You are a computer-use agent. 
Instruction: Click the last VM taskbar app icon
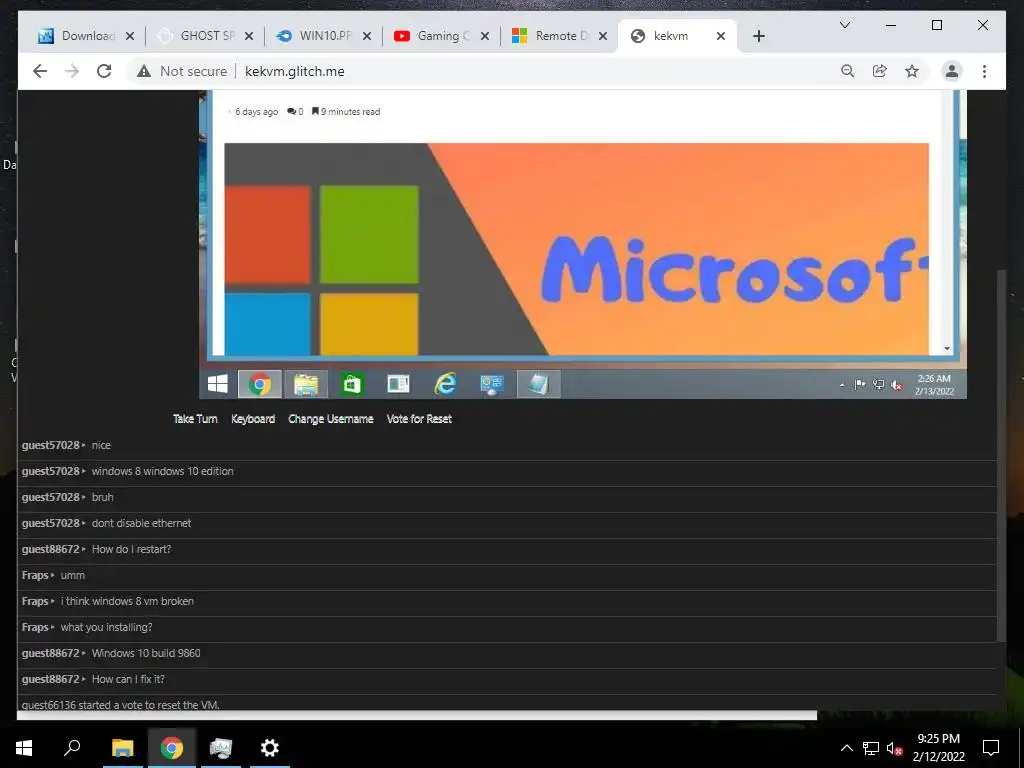538,384
